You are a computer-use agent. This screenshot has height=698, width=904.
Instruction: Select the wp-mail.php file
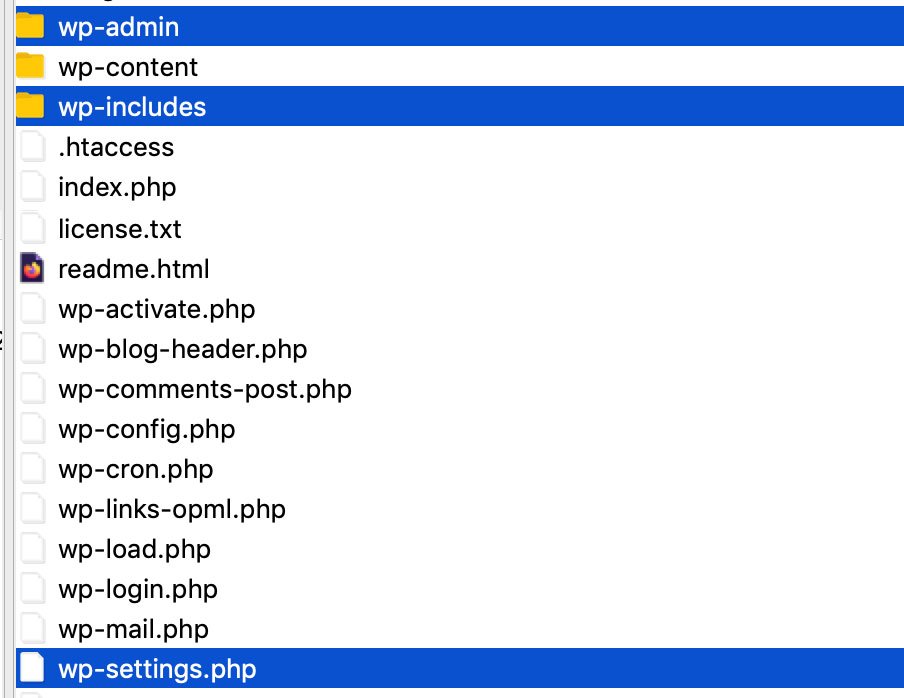coord(133,629)
